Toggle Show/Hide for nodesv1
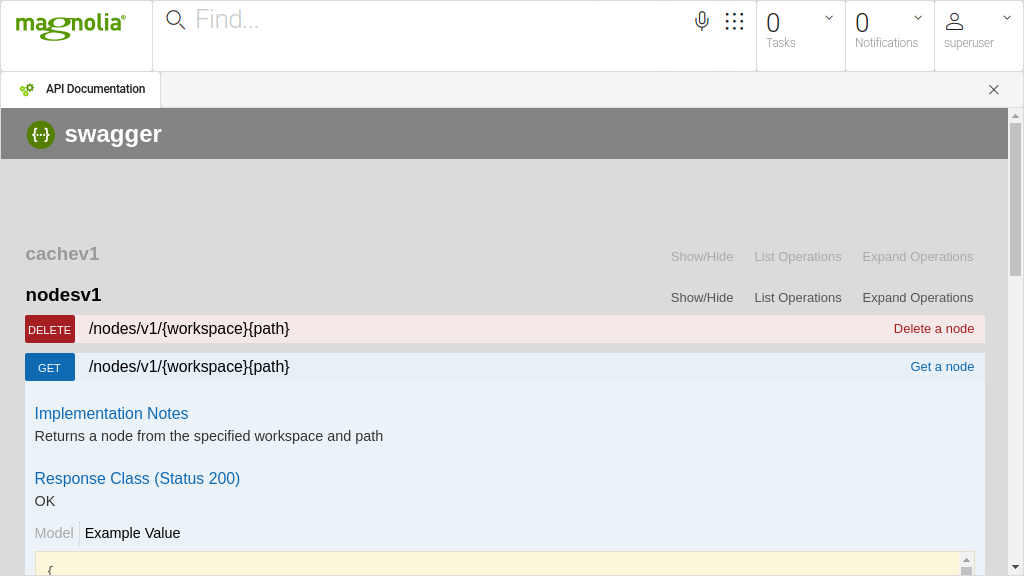The height and width of the screenshot is (576, 1024). 701,298
